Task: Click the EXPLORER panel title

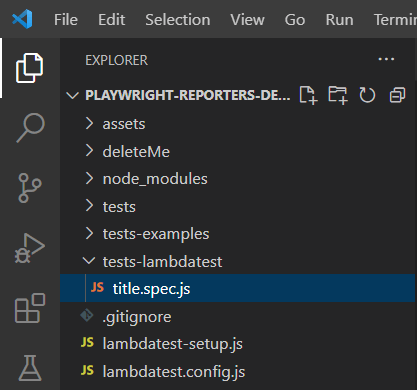Action: 116,60
